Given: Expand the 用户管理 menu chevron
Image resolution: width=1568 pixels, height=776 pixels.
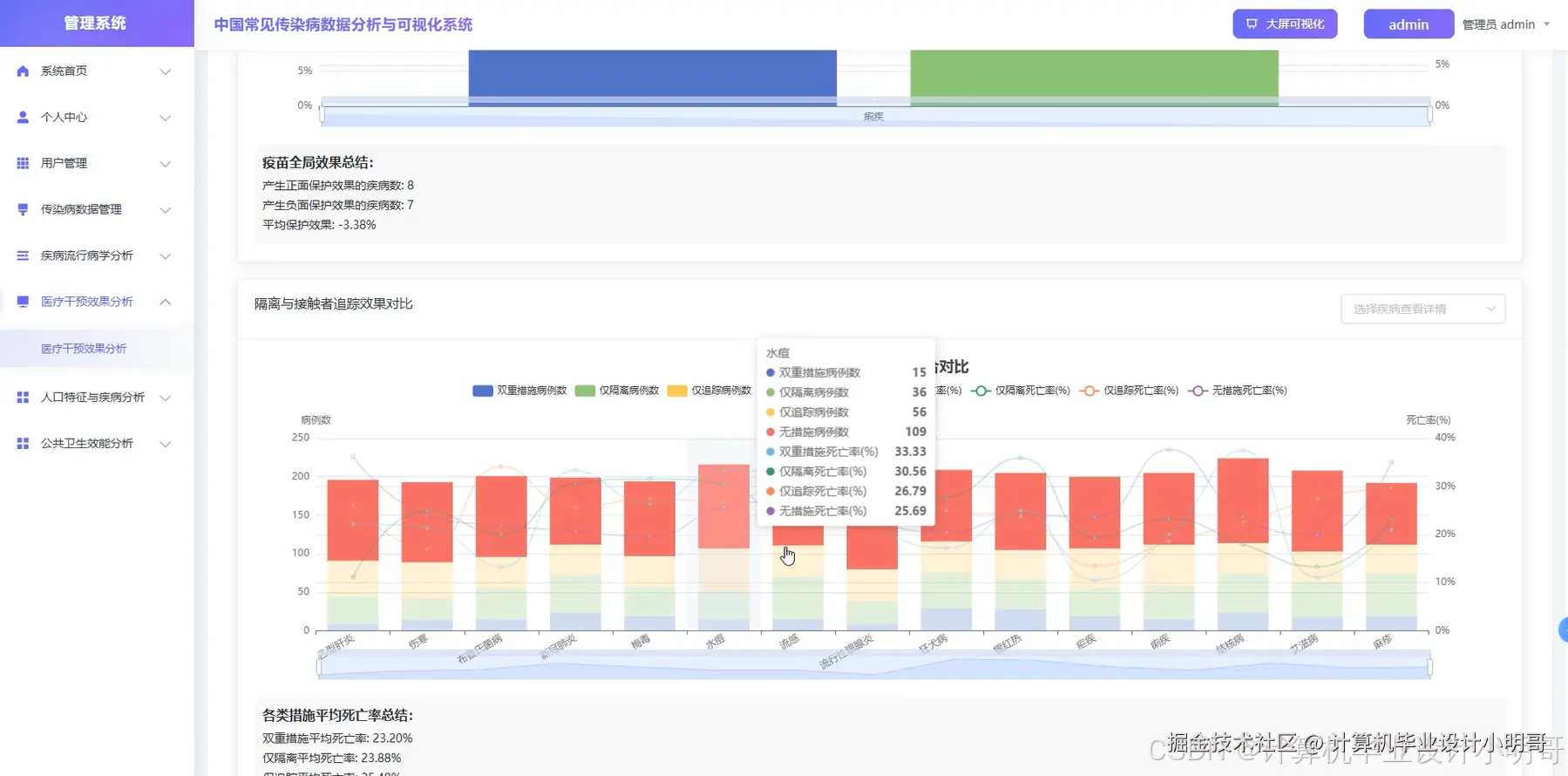Looking at the screenshot, I should pyautogui.click(x=165, y=164).
